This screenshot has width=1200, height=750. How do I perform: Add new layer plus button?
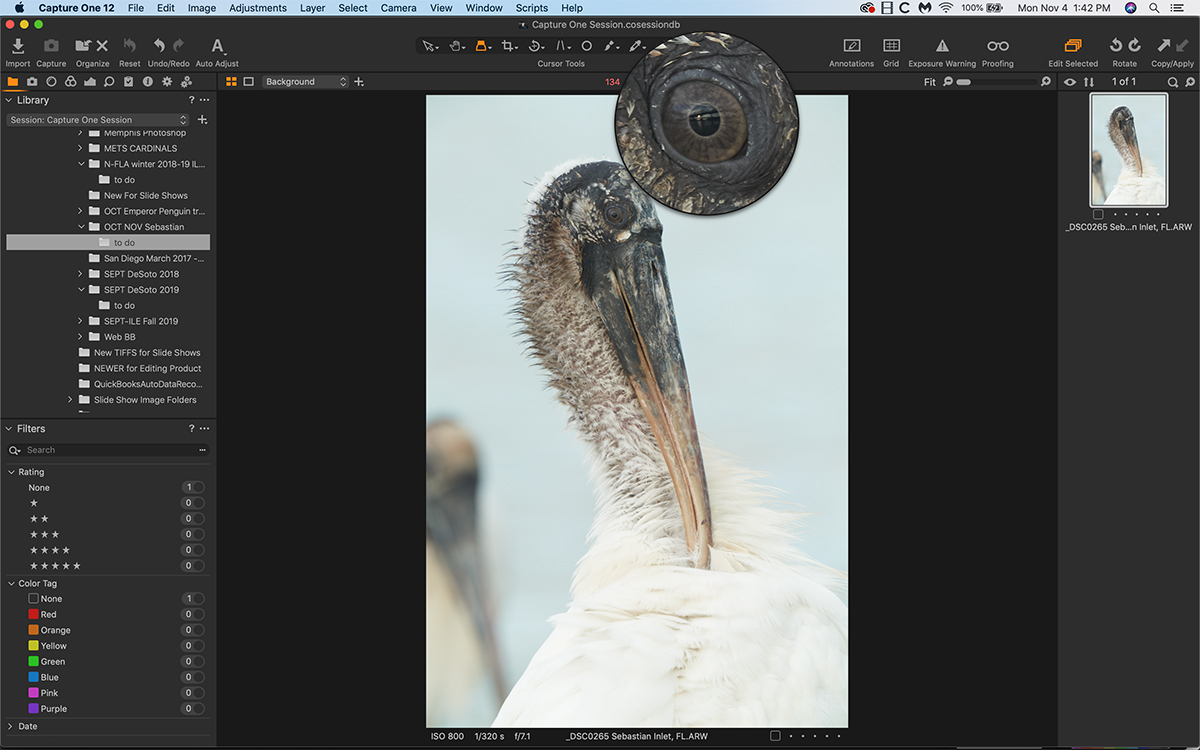click(x=359, y=82)
